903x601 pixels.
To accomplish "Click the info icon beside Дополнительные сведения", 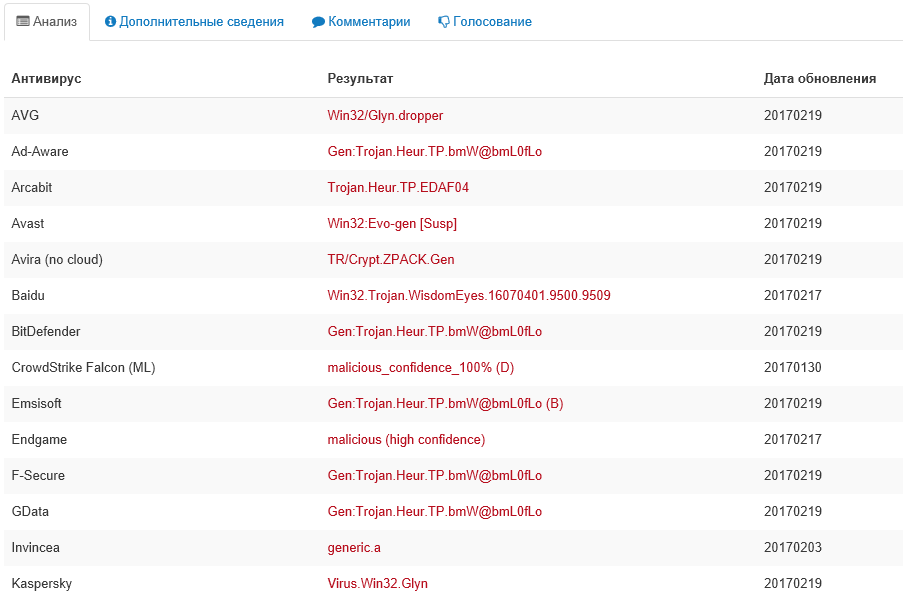I will [110, 22].
